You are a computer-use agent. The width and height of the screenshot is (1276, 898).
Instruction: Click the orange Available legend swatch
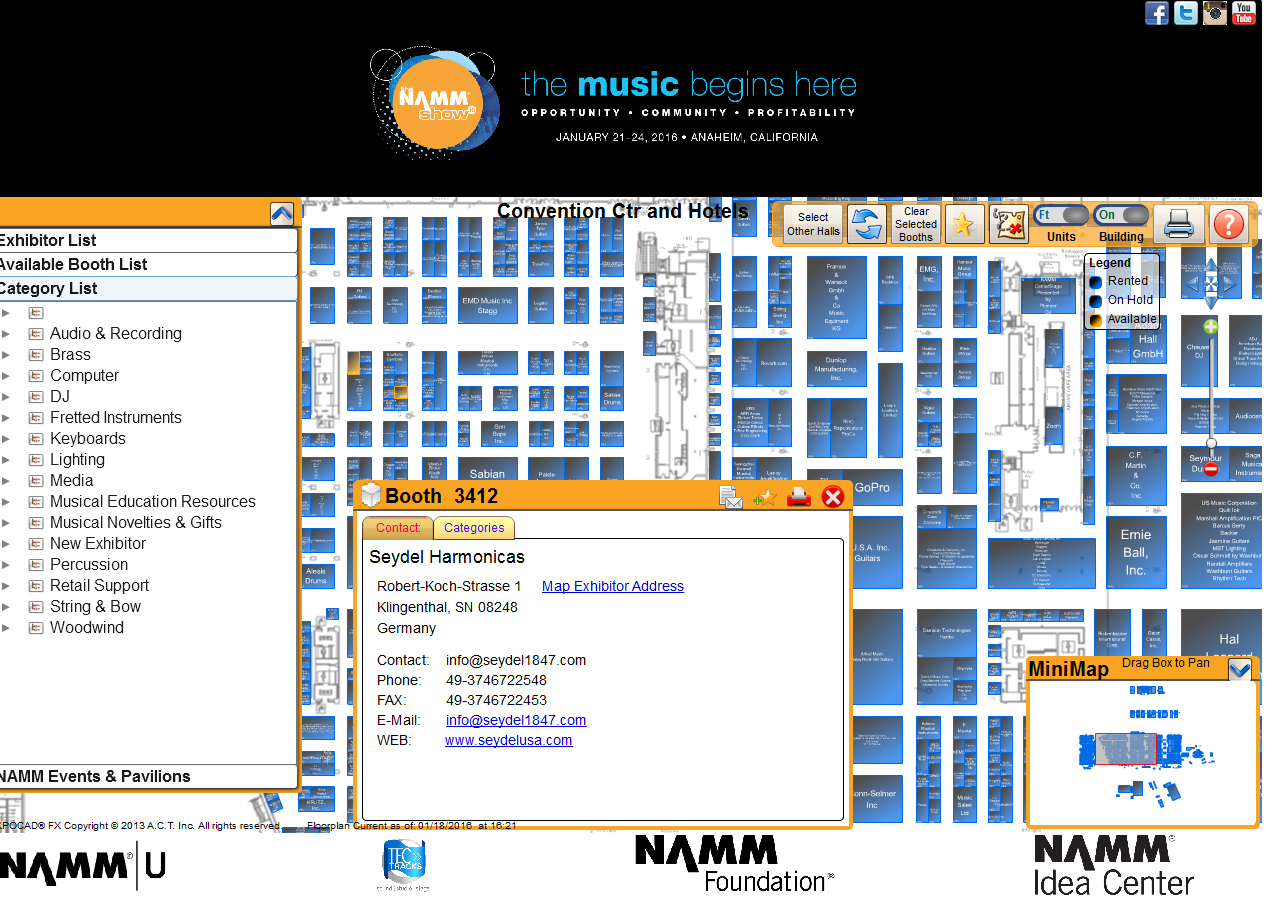(x=1096, y=320)
